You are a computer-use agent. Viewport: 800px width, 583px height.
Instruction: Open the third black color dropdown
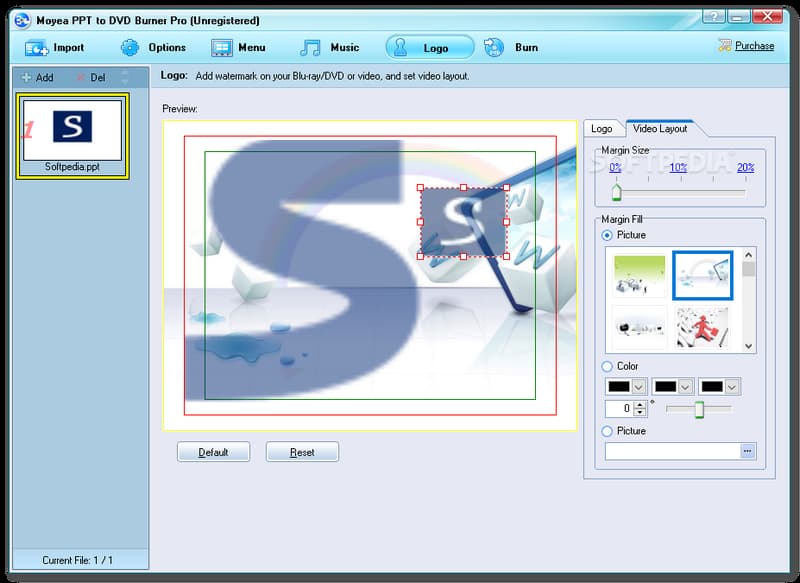pyautogui.click(x=719, y=387)
